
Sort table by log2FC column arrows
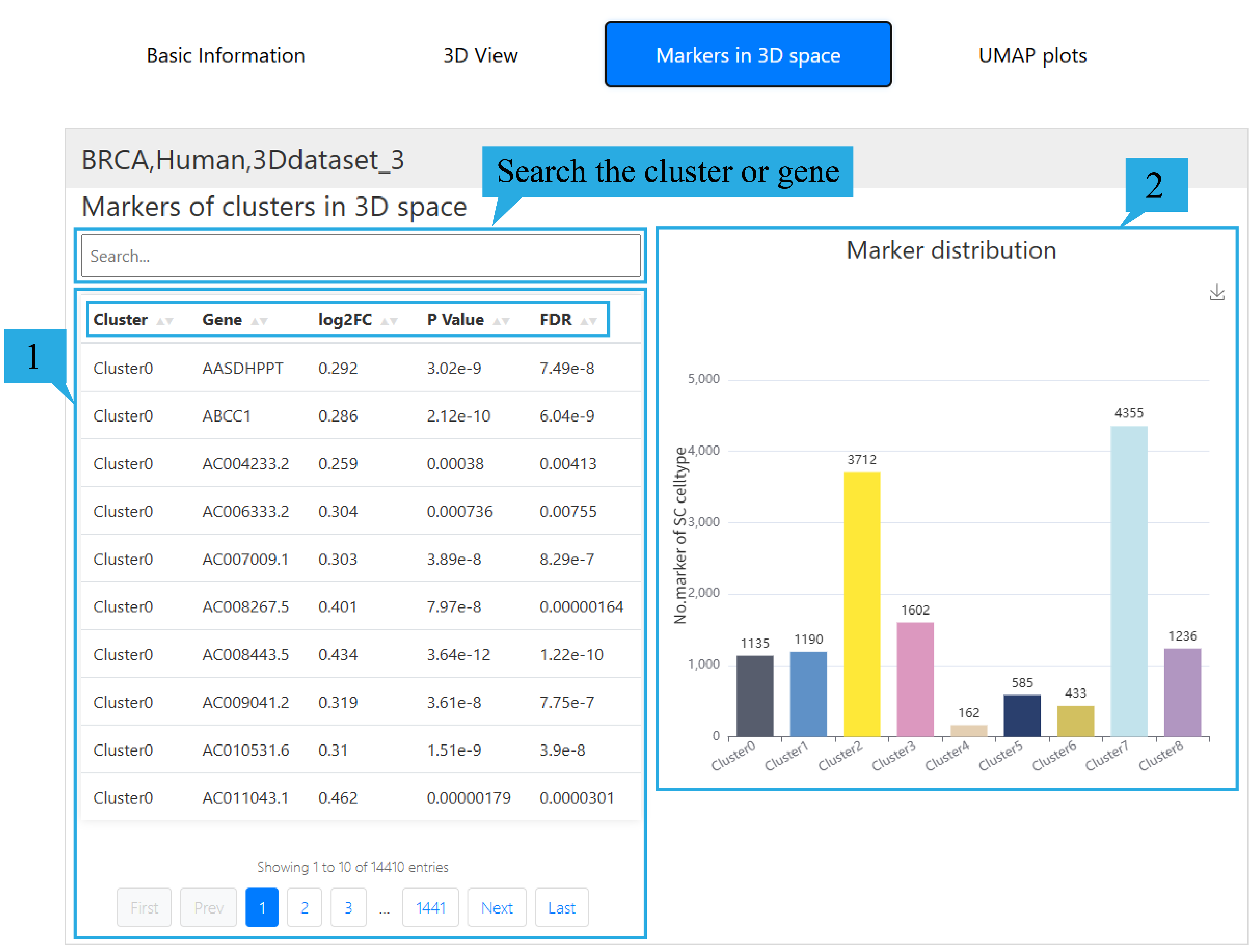click(389, 321)
